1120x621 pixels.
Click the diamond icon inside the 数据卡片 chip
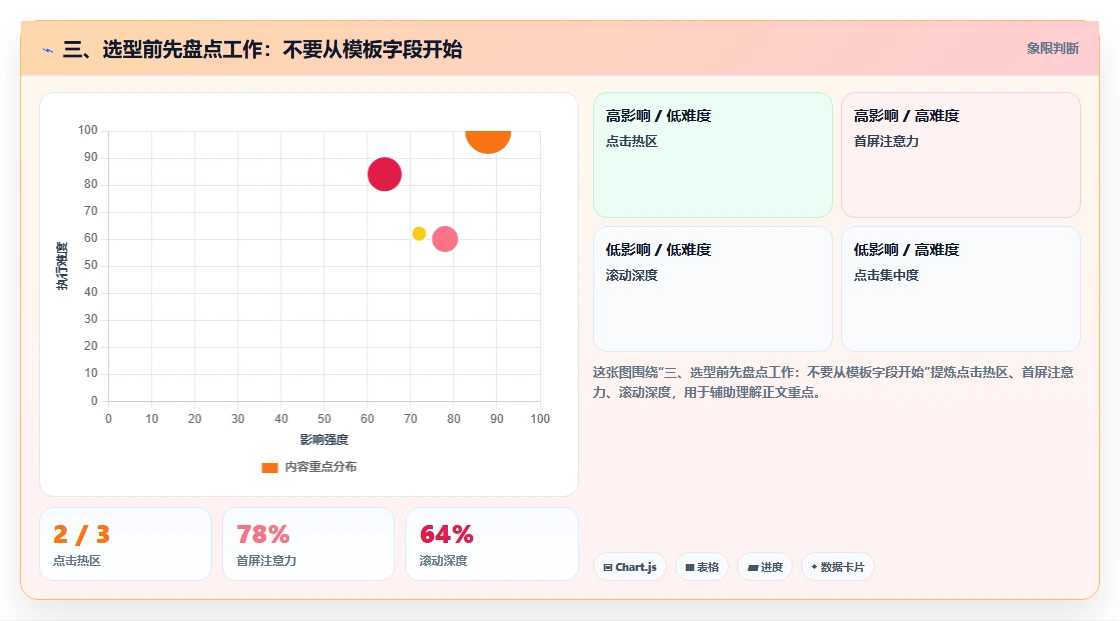pyautogui.click(x=814, y=567)
